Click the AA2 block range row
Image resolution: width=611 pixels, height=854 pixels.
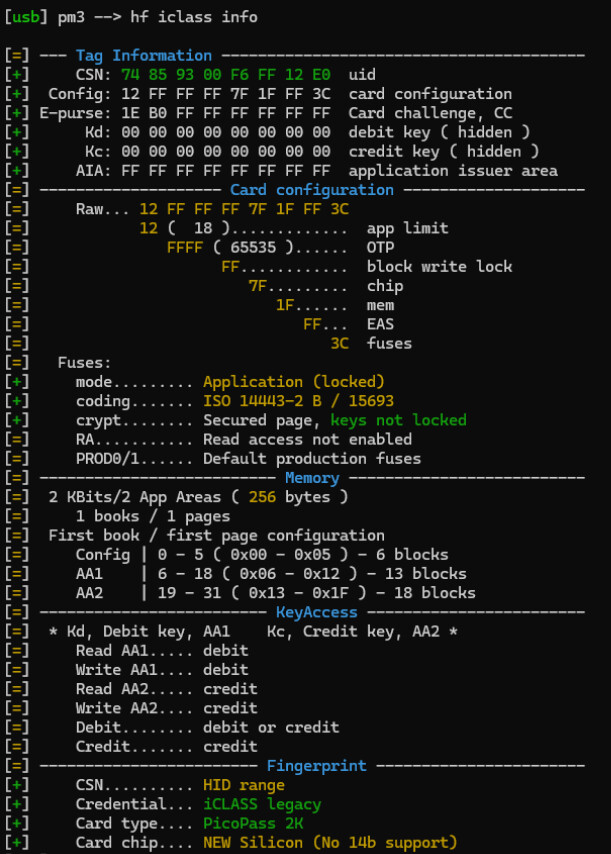(276, 593)
